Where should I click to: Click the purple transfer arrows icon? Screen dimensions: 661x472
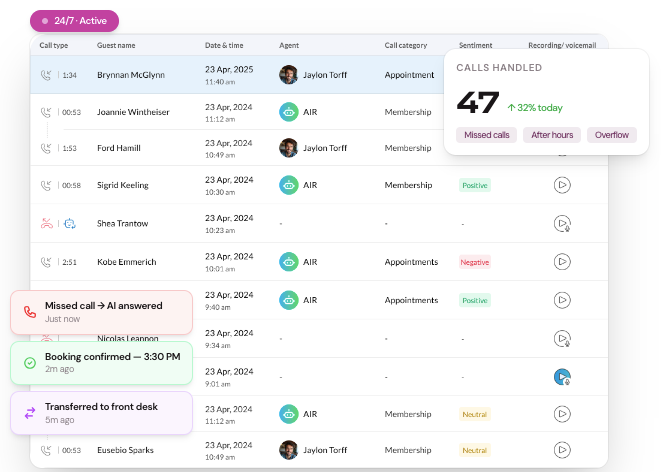pyautogui.click(x=30, y=413)
